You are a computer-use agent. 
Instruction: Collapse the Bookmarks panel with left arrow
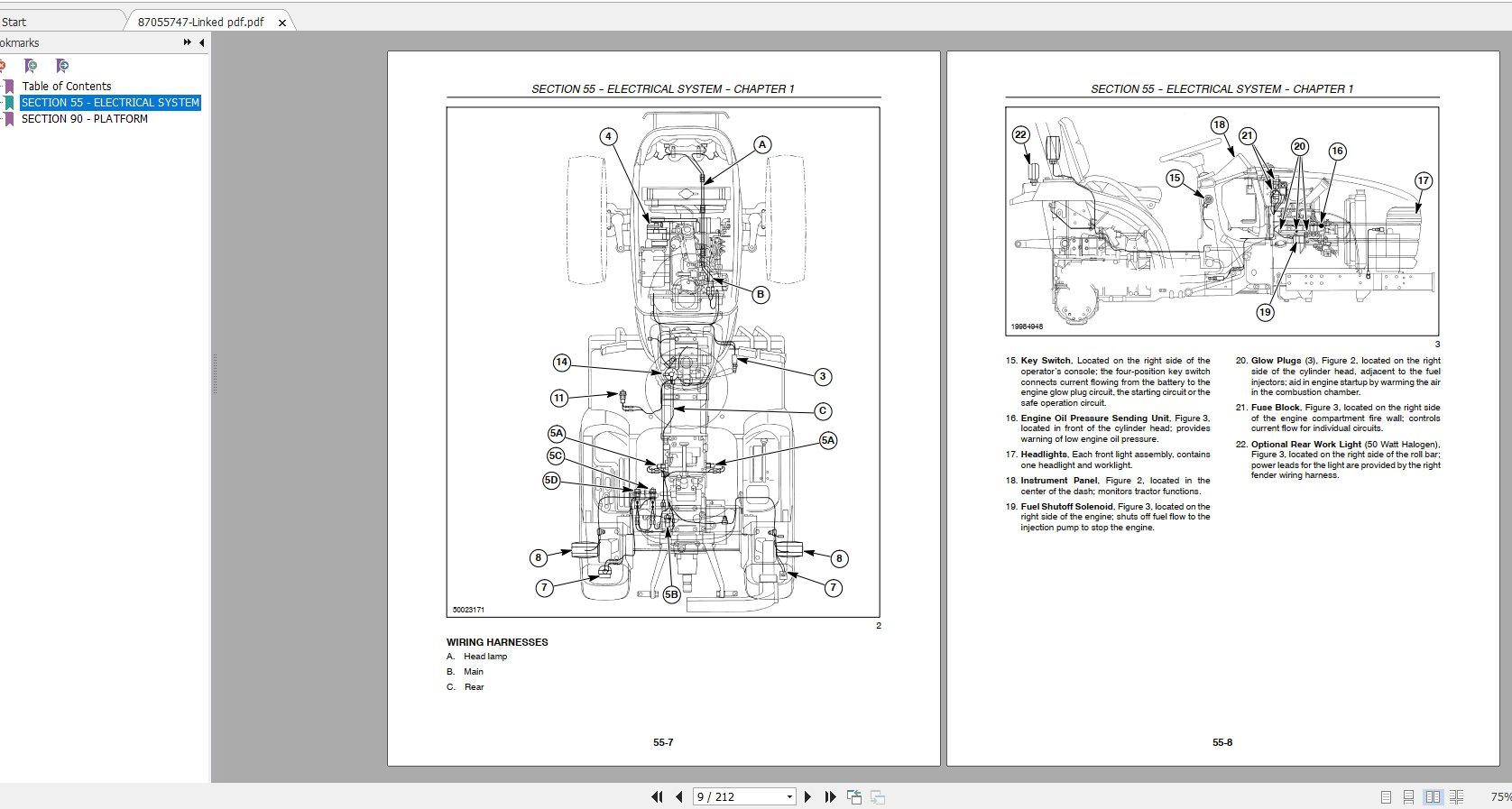(x=201, y=42)
